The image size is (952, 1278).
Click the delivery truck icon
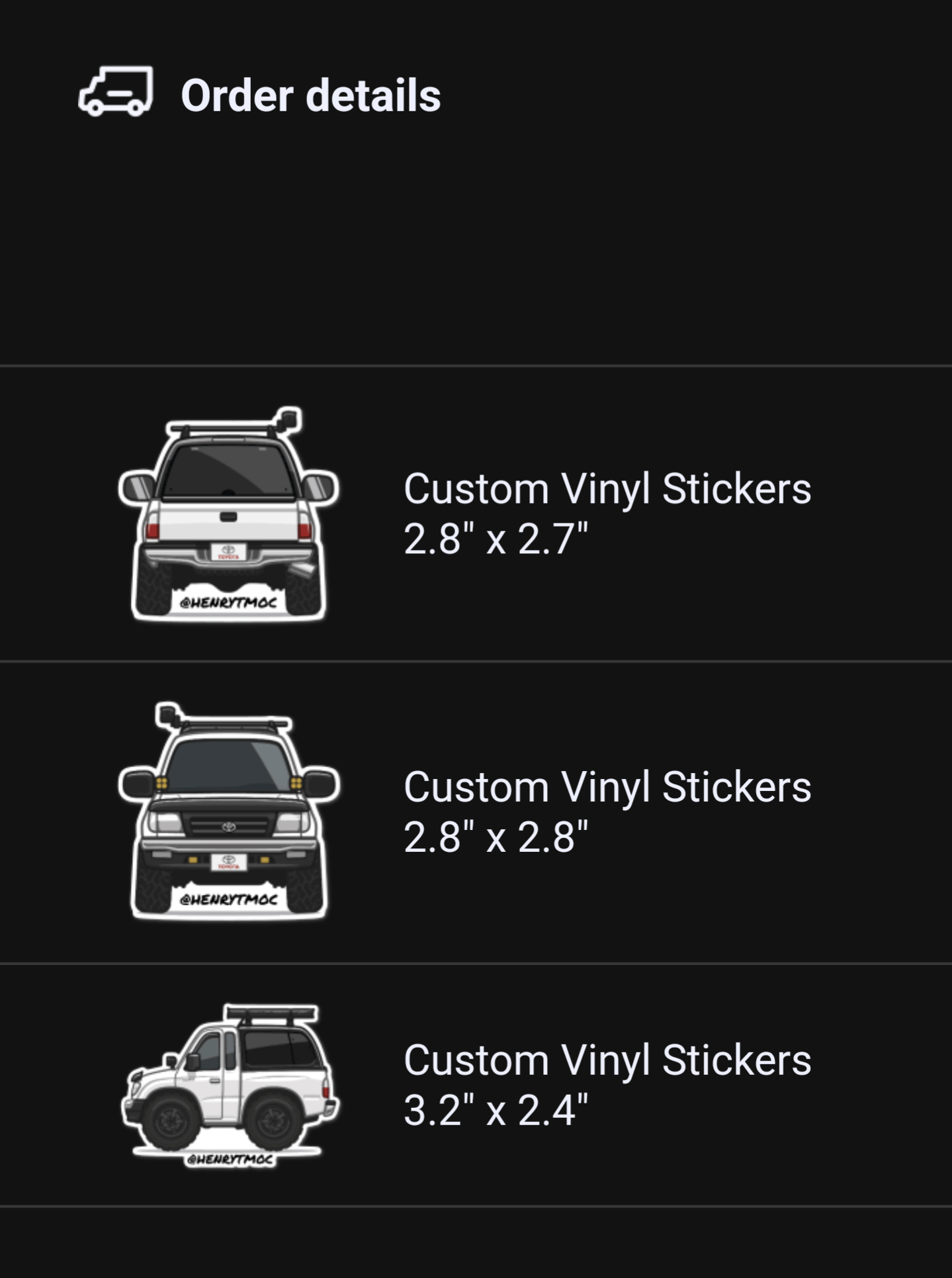[x=116, y=92]
